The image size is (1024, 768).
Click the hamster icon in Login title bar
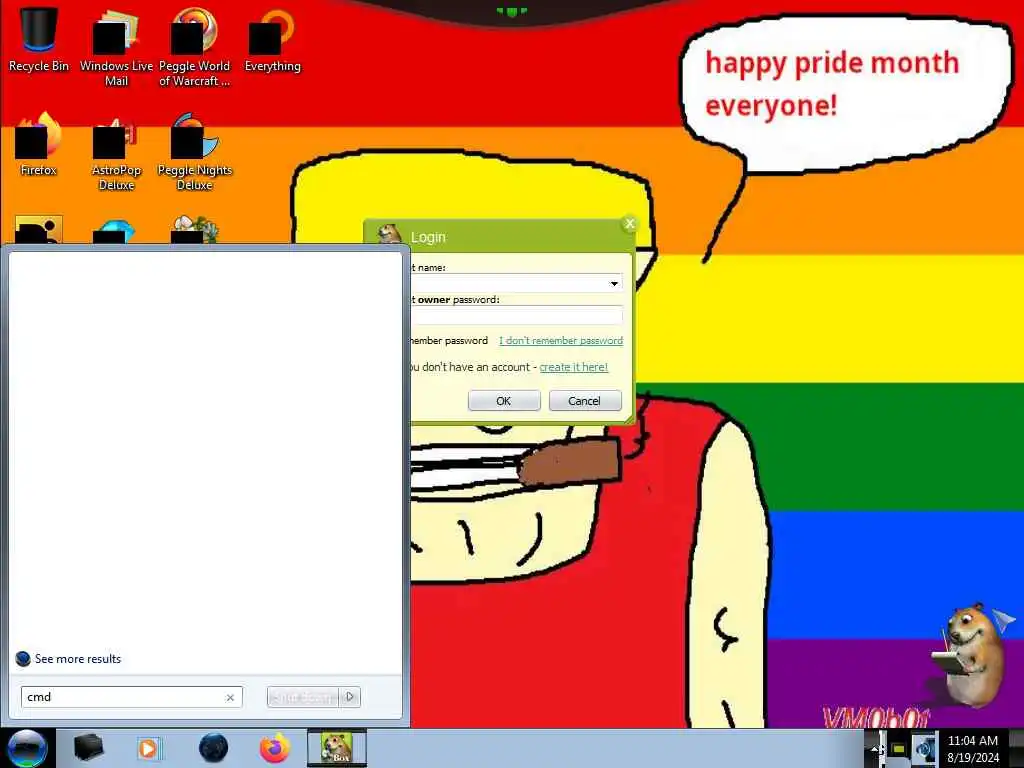(390, 233)
